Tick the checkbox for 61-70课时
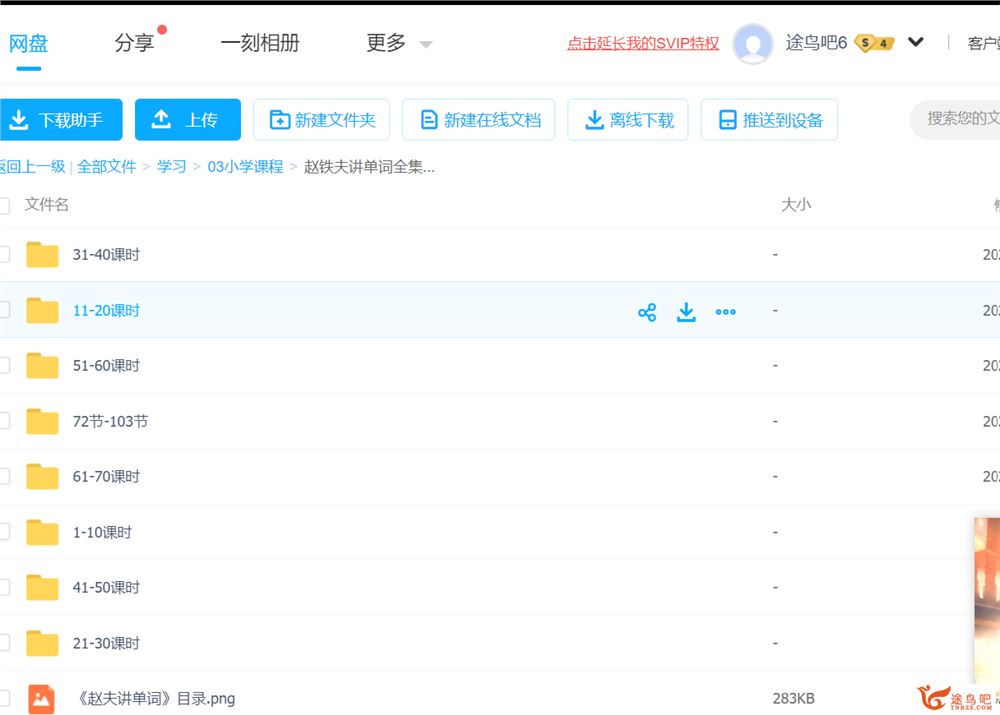The image size is (1000, 715). [4, 476]
